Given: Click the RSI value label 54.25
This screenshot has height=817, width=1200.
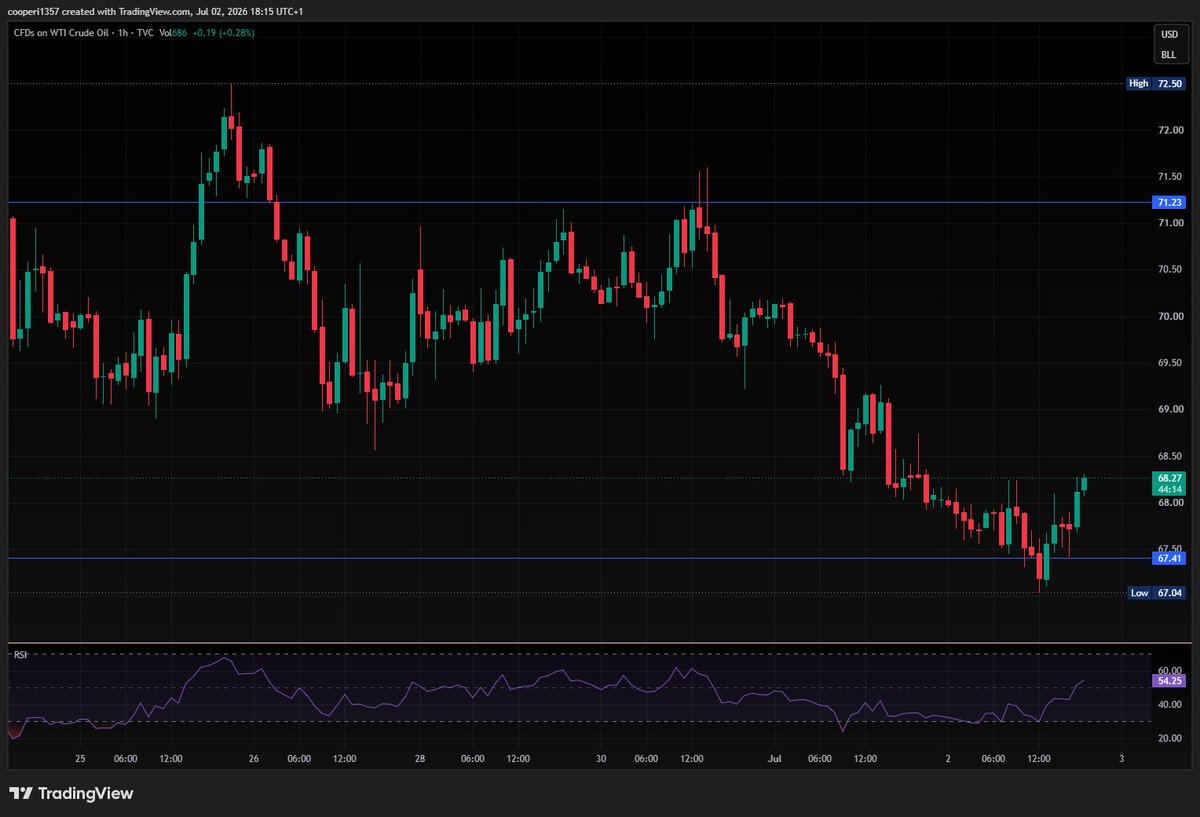Looking at the screenshot, I should coord(1169,680).
